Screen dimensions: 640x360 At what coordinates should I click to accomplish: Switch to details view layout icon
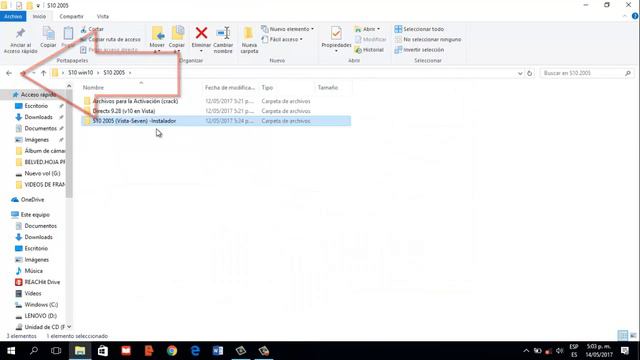(622, 336)
